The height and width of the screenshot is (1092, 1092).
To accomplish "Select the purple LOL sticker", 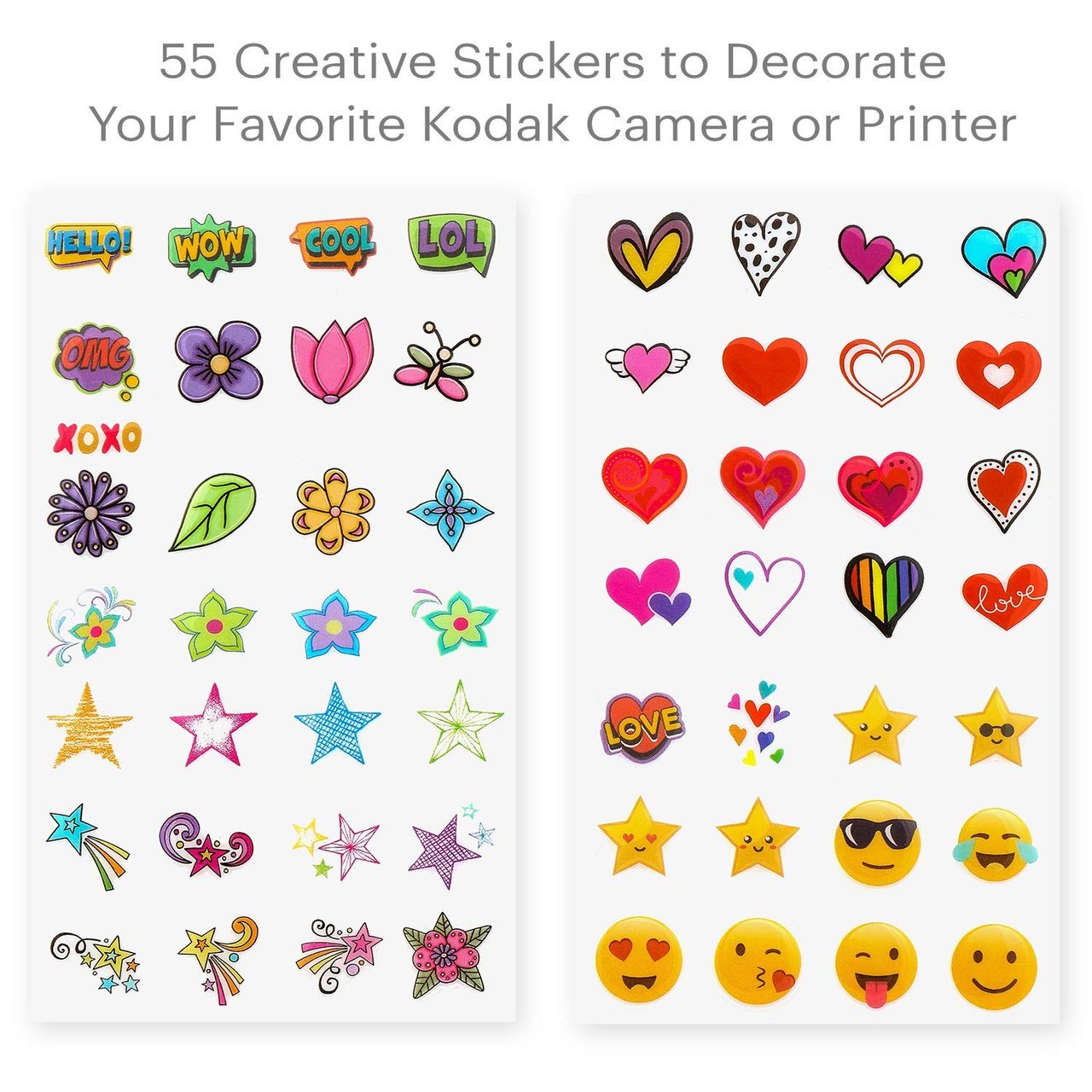I will point(451,243).
